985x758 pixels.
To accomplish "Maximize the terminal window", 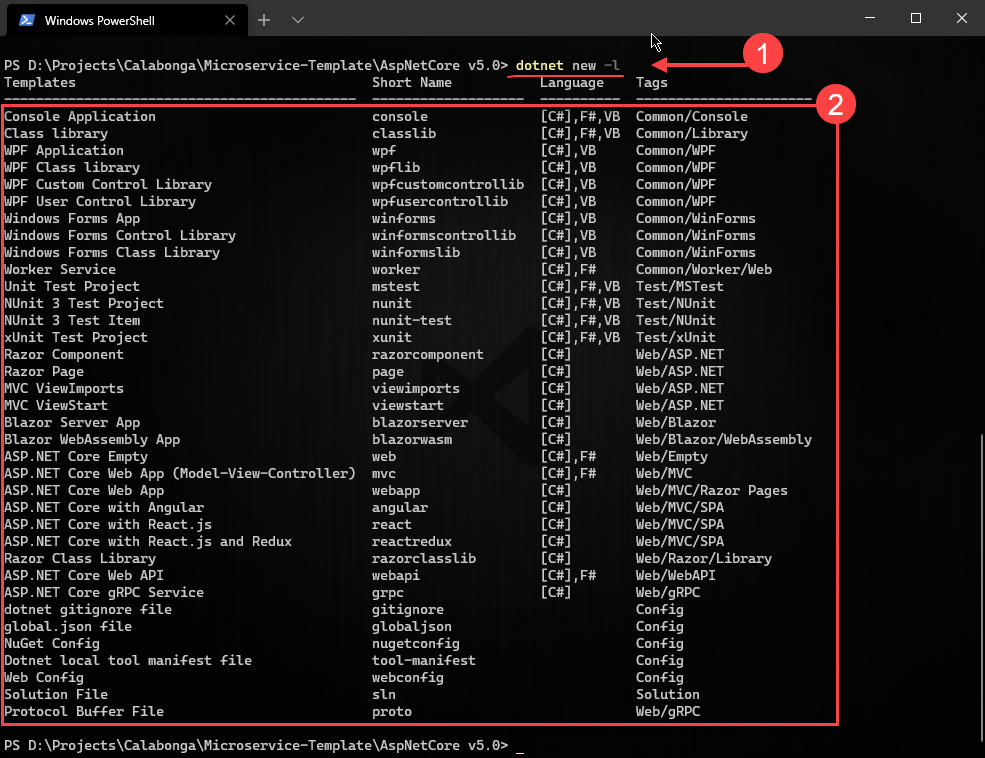I will point(916,18).
